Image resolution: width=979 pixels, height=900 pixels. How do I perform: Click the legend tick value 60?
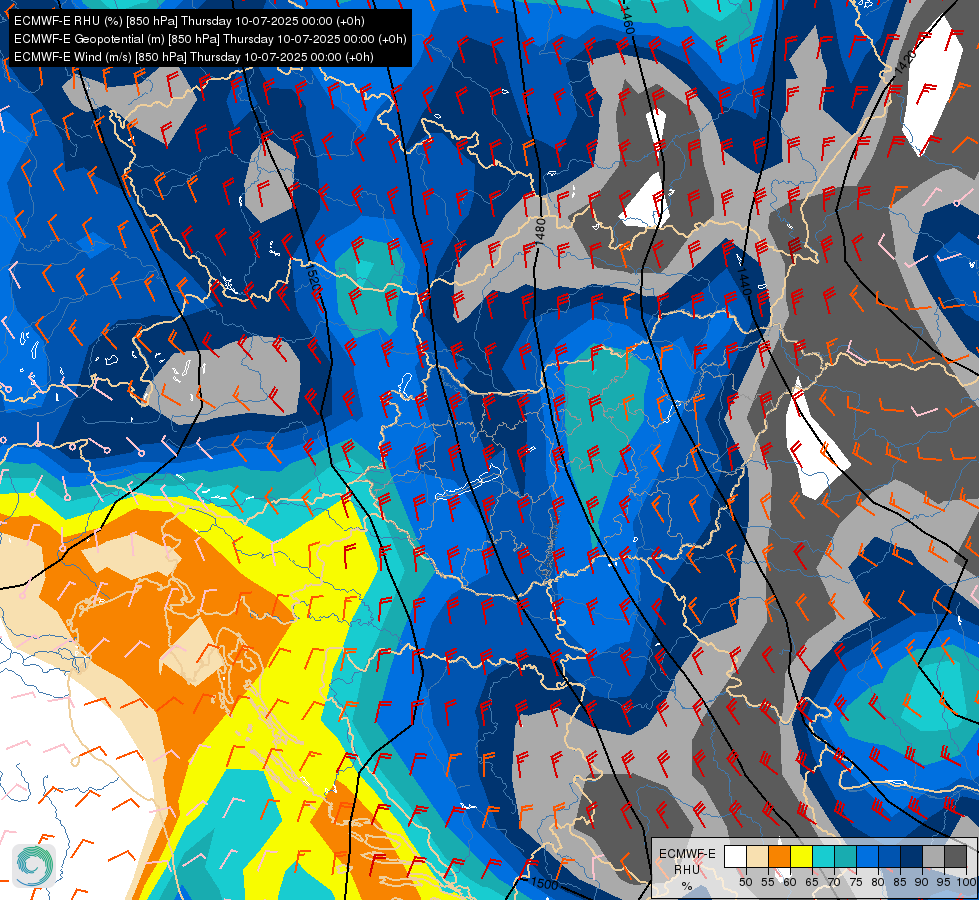click(x=790, y=882)
